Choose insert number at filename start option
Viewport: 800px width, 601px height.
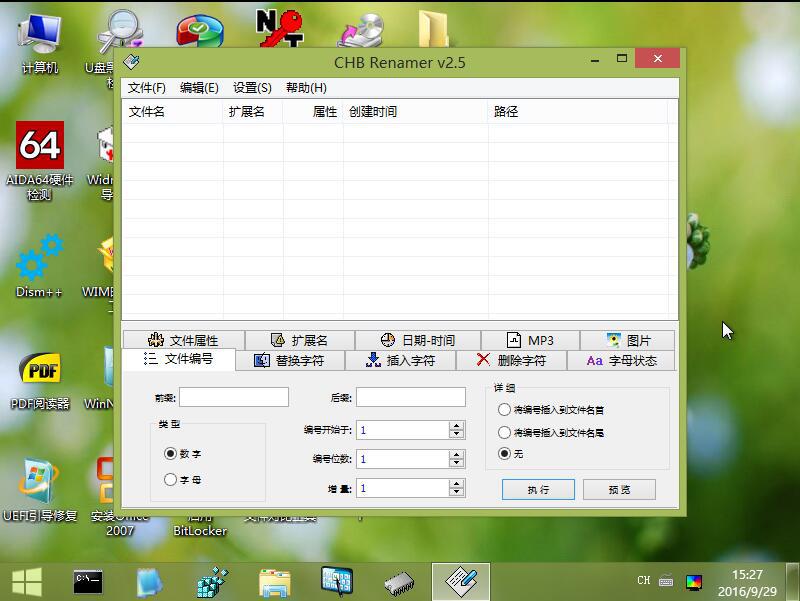[x=504, y=410]
